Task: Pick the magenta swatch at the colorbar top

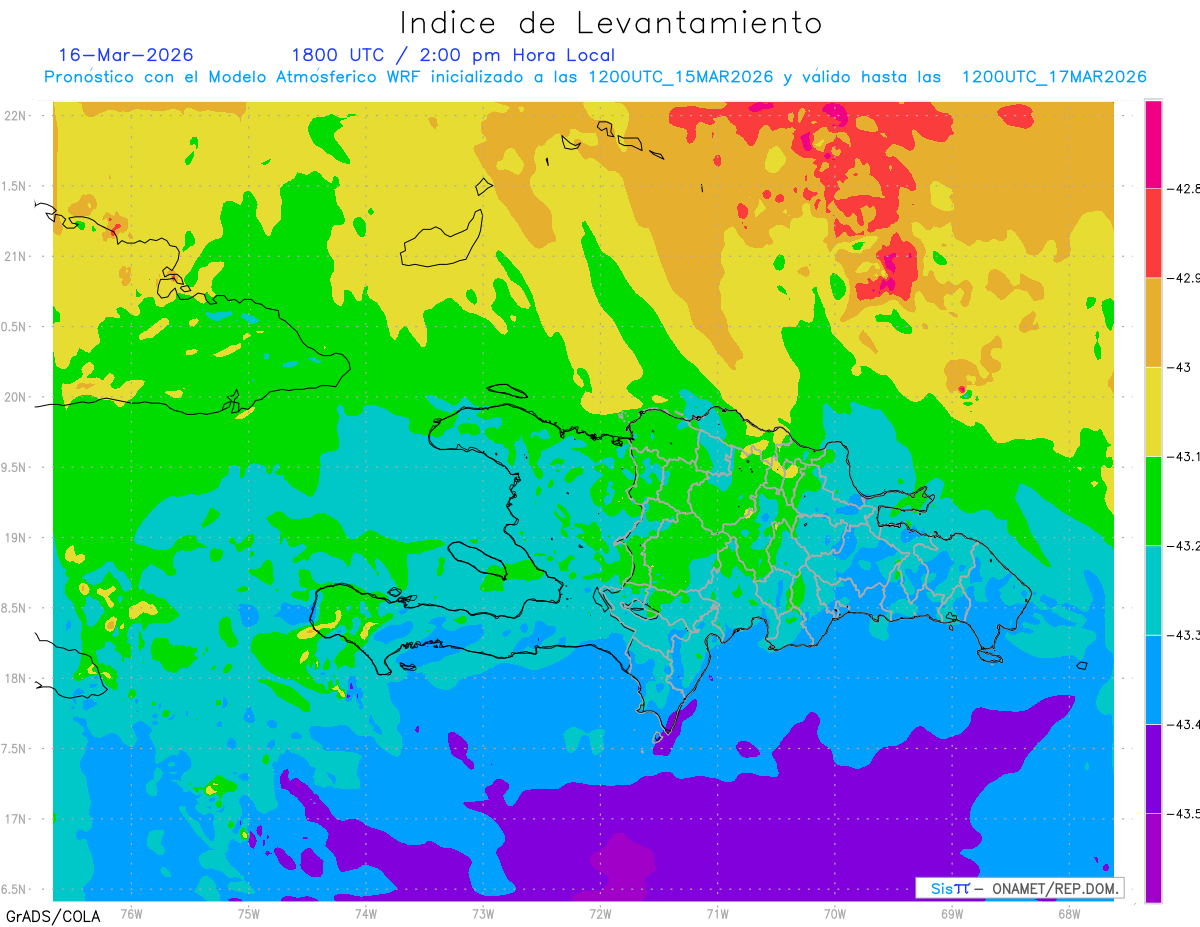Action: [1154, 144]
